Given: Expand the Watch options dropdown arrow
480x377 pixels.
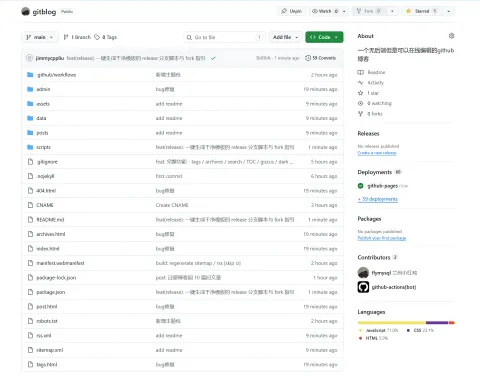Looking at the screenshot, I should (344, 11).
